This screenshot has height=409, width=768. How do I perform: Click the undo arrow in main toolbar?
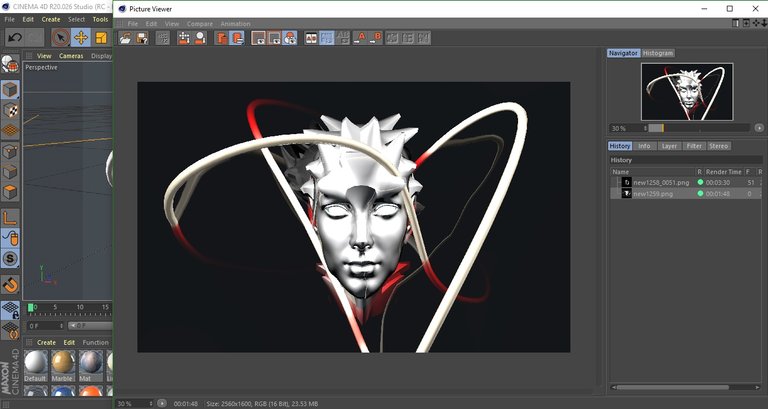click(x=15, y=37)
